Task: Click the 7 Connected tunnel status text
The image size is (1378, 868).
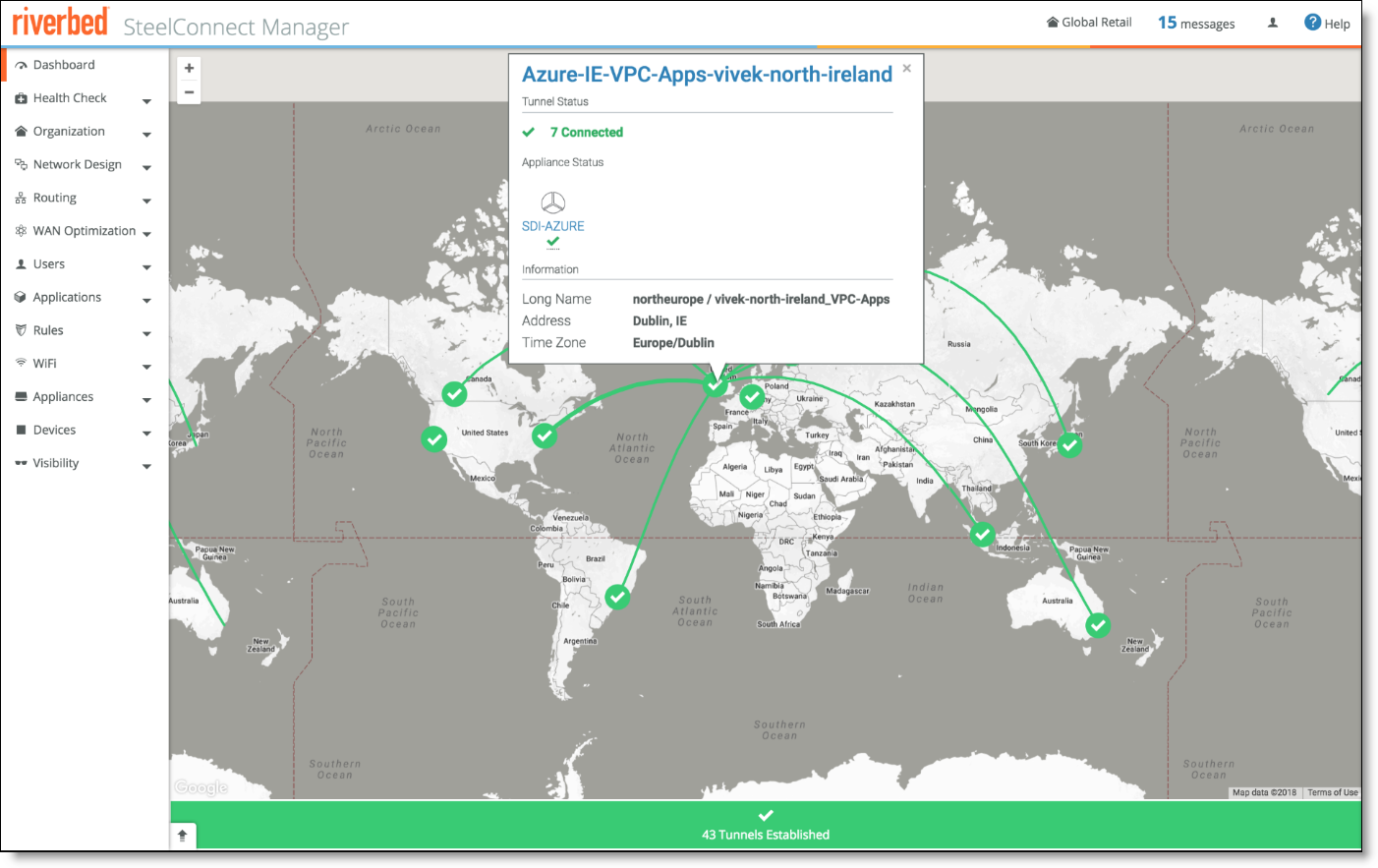Action: point(586,133)
